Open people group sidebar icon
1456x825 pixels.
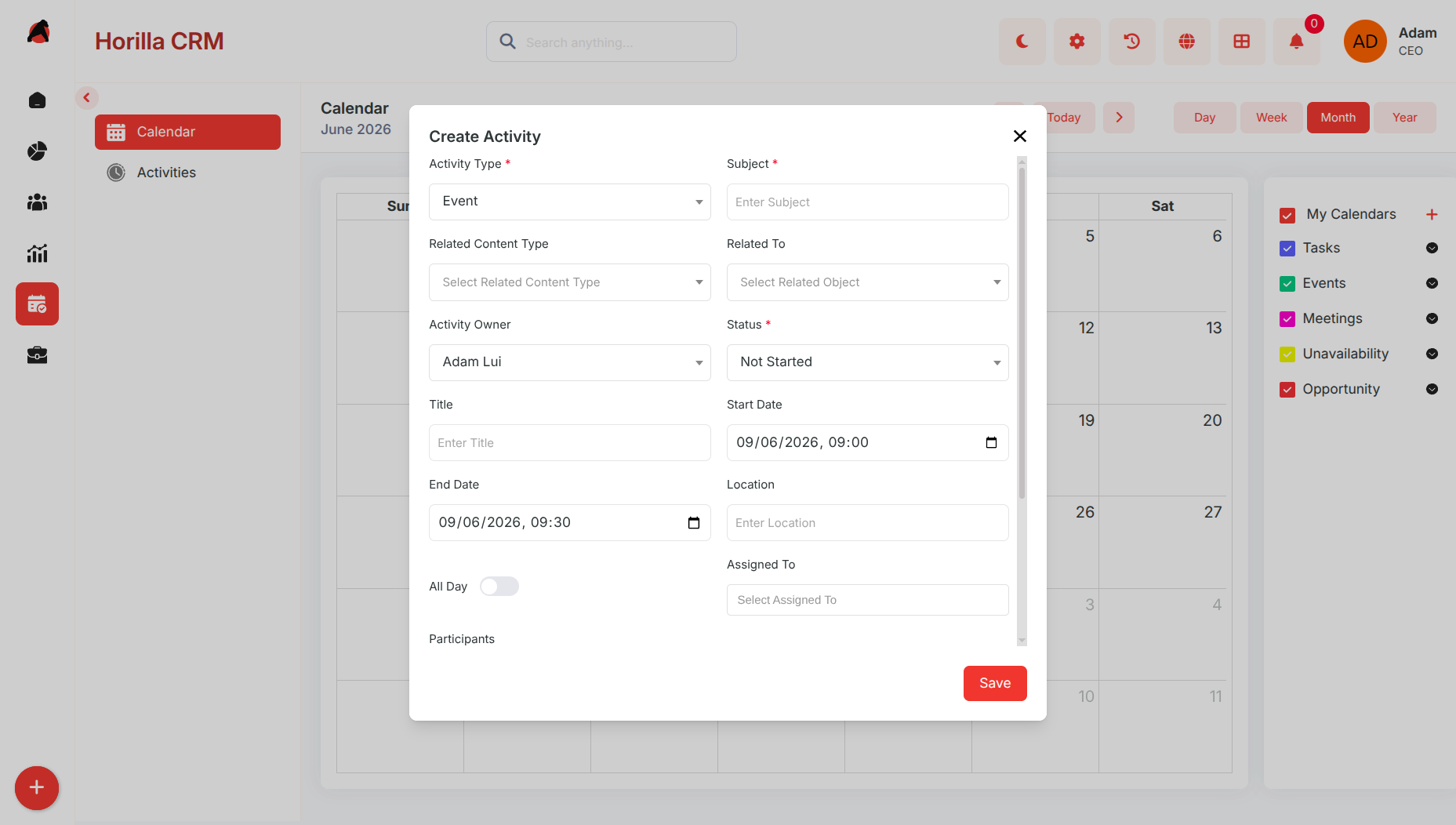click(37, 202)
